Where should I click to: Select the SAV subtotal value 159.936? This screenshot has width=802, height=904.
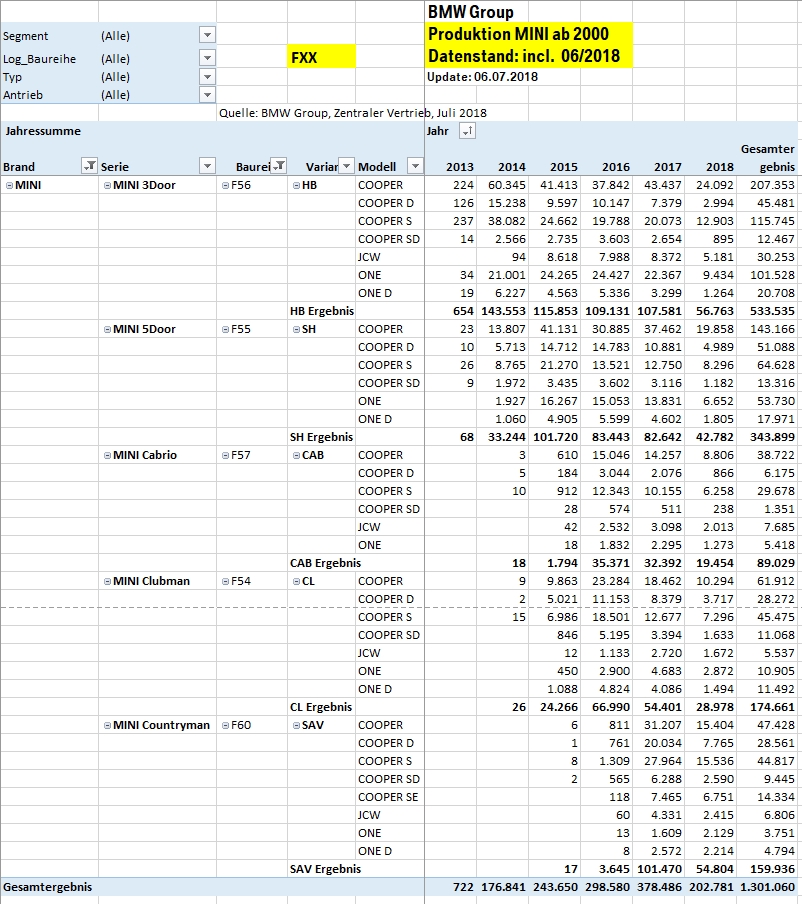772,869
